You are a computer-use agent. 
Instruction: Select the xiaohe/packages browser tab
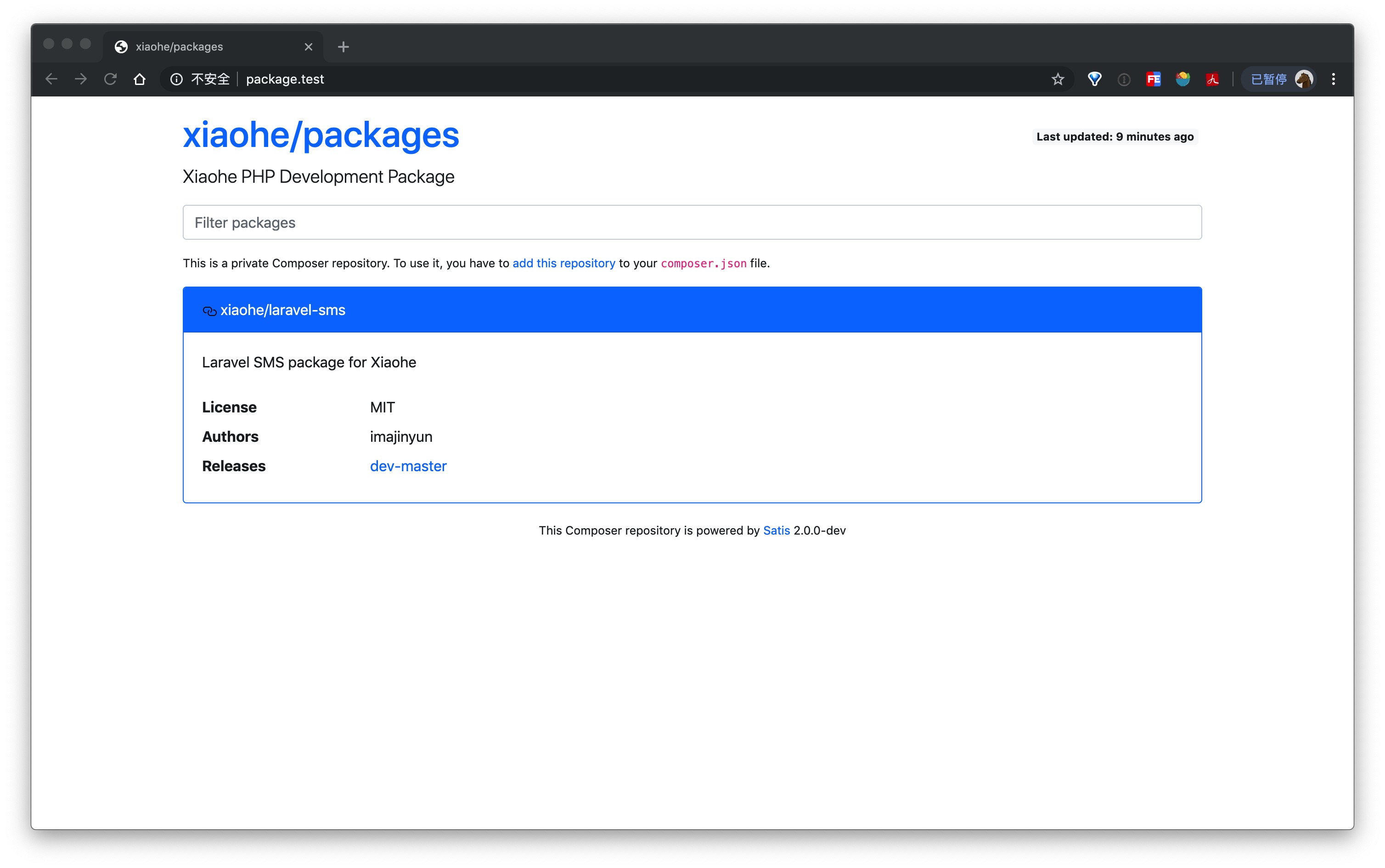pos(213,47)
